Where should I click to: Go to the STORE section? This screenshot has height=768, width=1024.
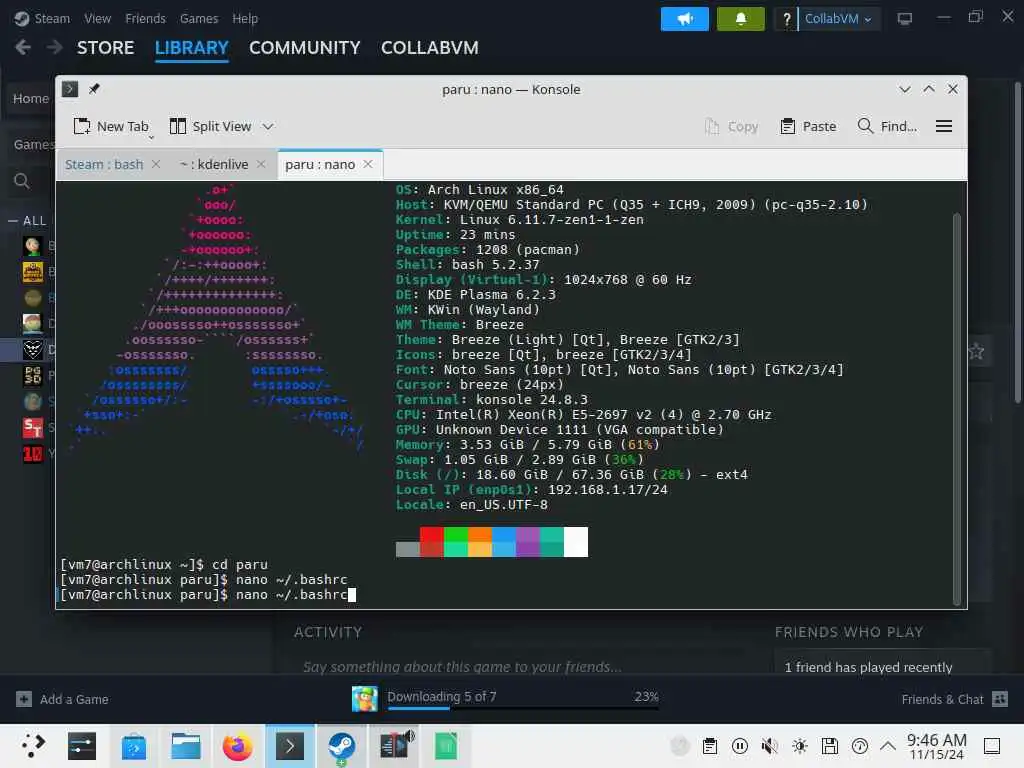(105, 48)
